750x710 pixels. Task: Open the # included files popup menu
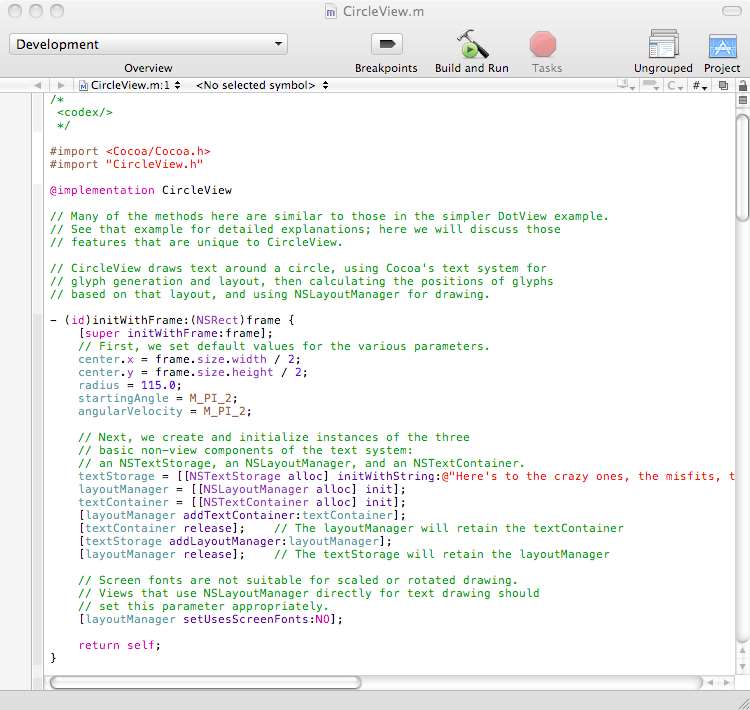pyautogui.click(x=700, y=86)
